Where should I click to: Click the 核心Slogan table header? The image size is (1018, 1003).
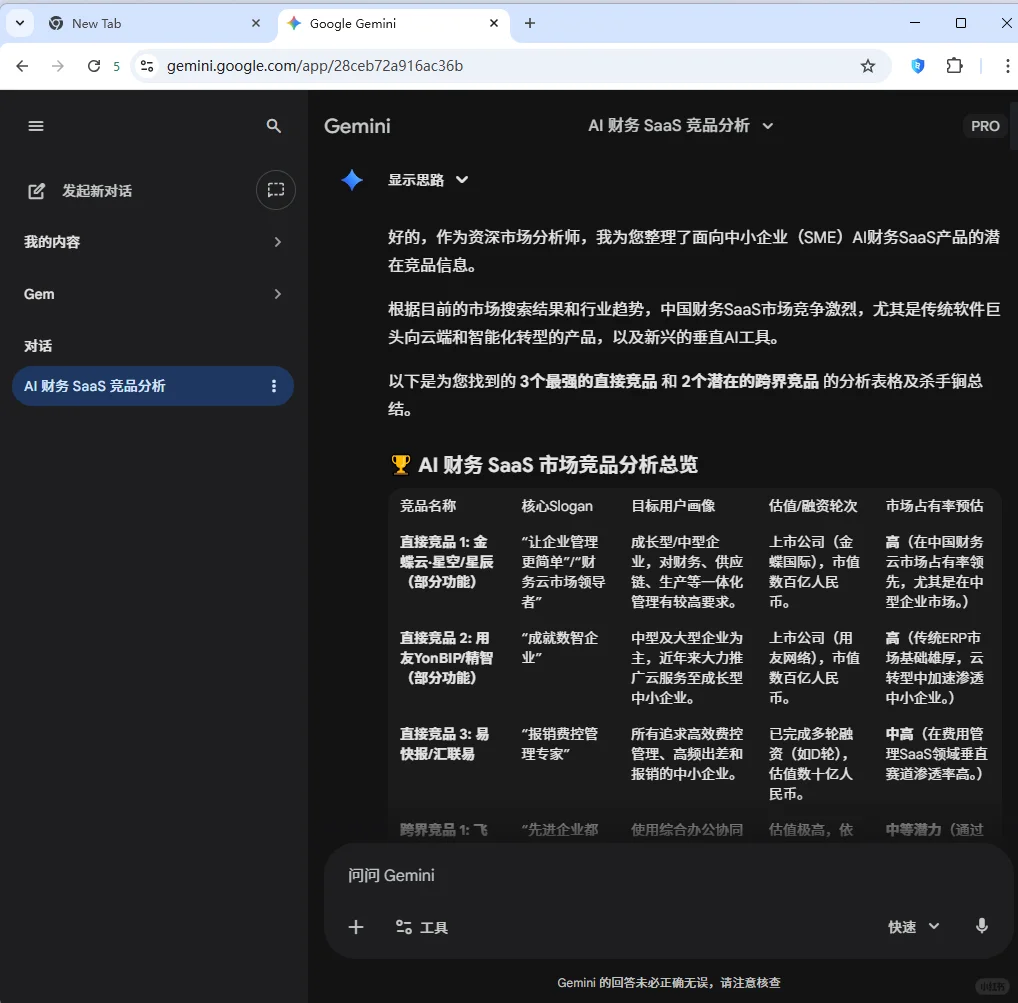coord(557,506)
